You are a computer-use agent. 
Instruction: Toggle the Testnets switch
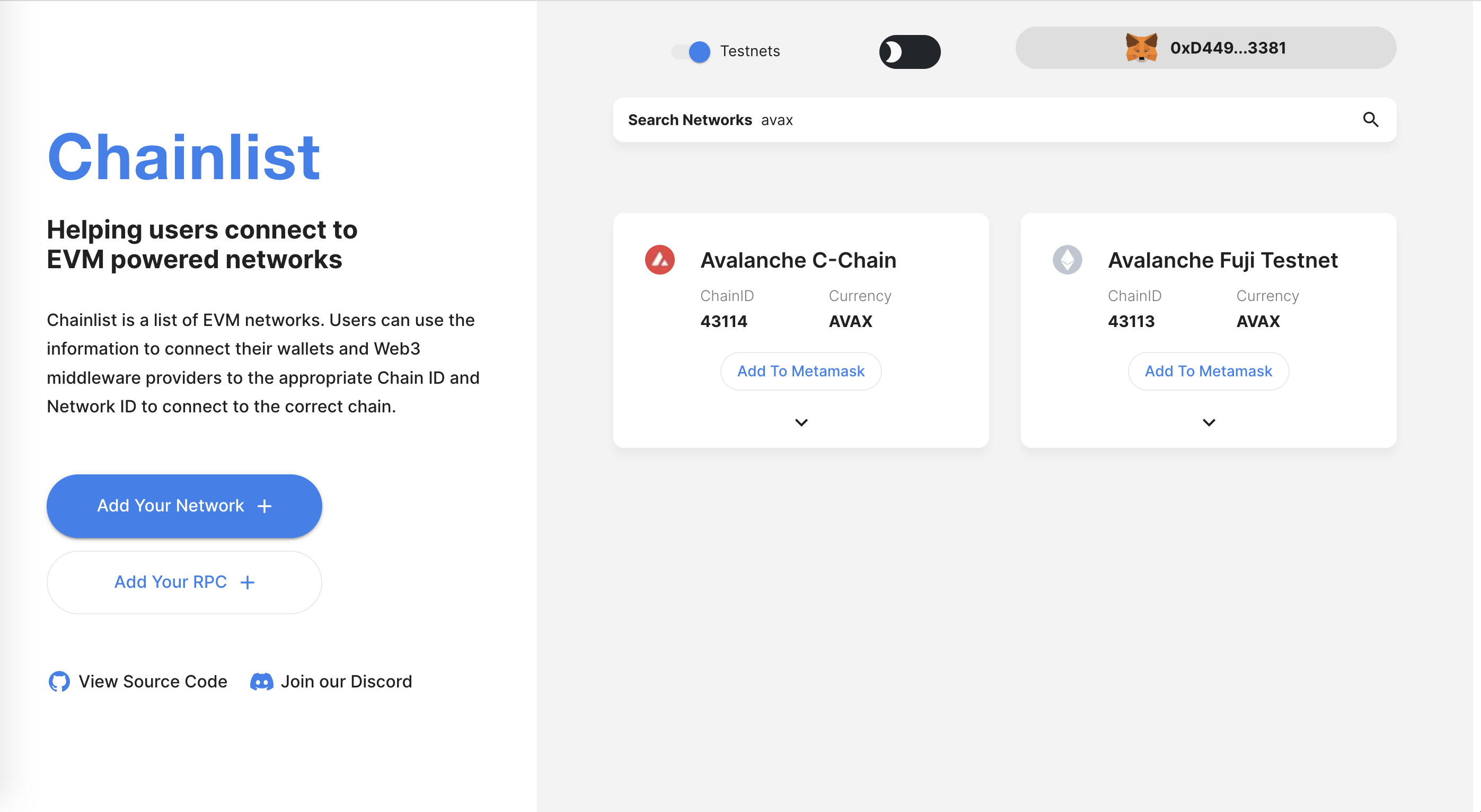692,52
